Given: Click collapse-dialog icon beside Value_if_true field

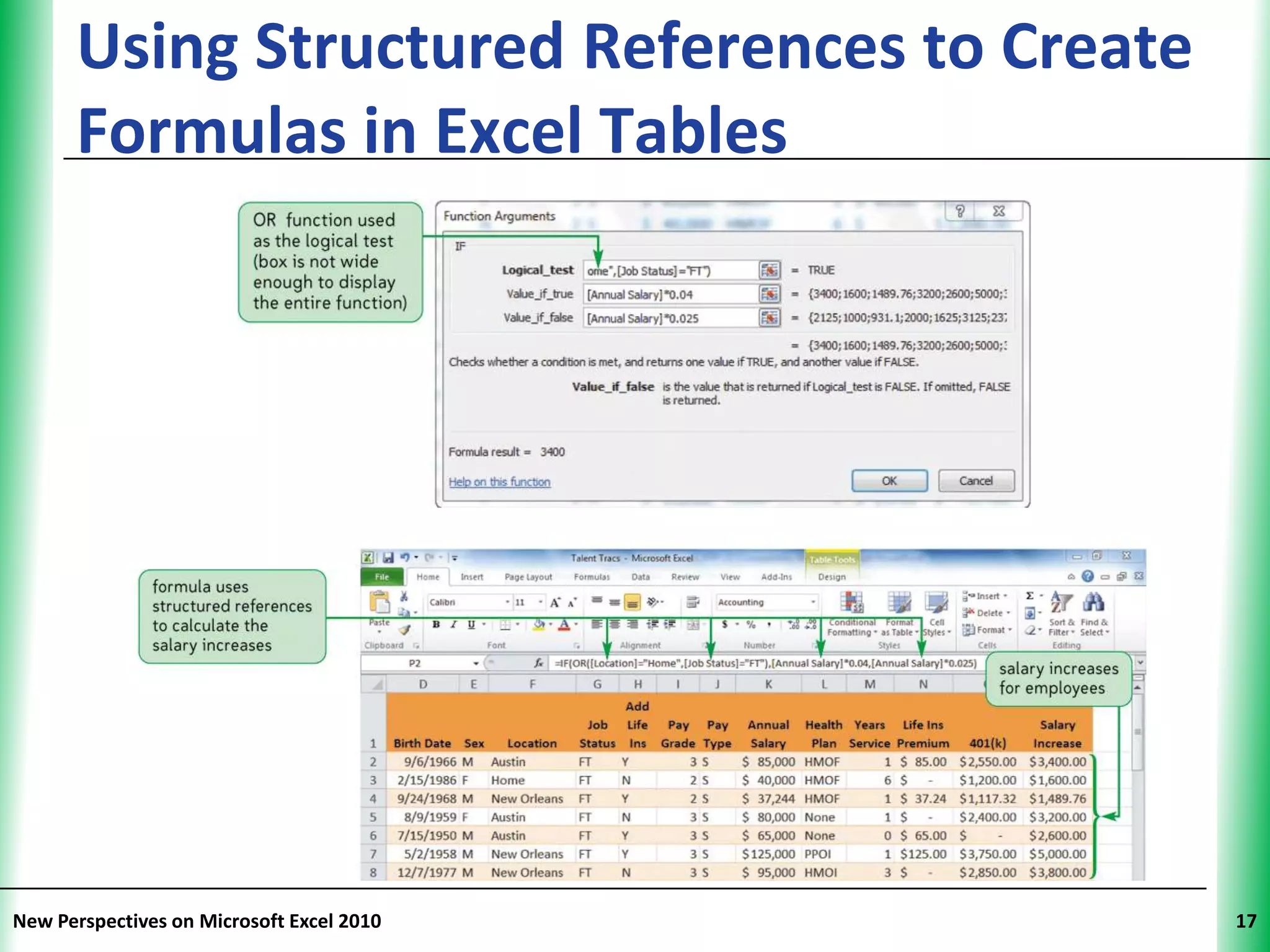Looking at the screenshot, I should 770,294.
